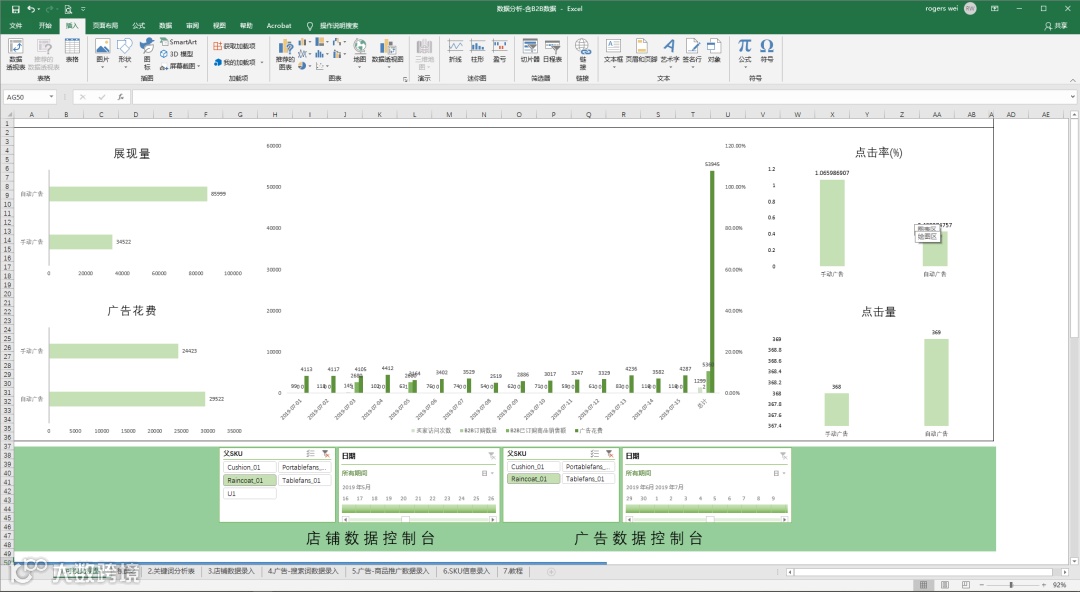
Task: Insert a line sparkline (折线)
Action: (455, 51)
